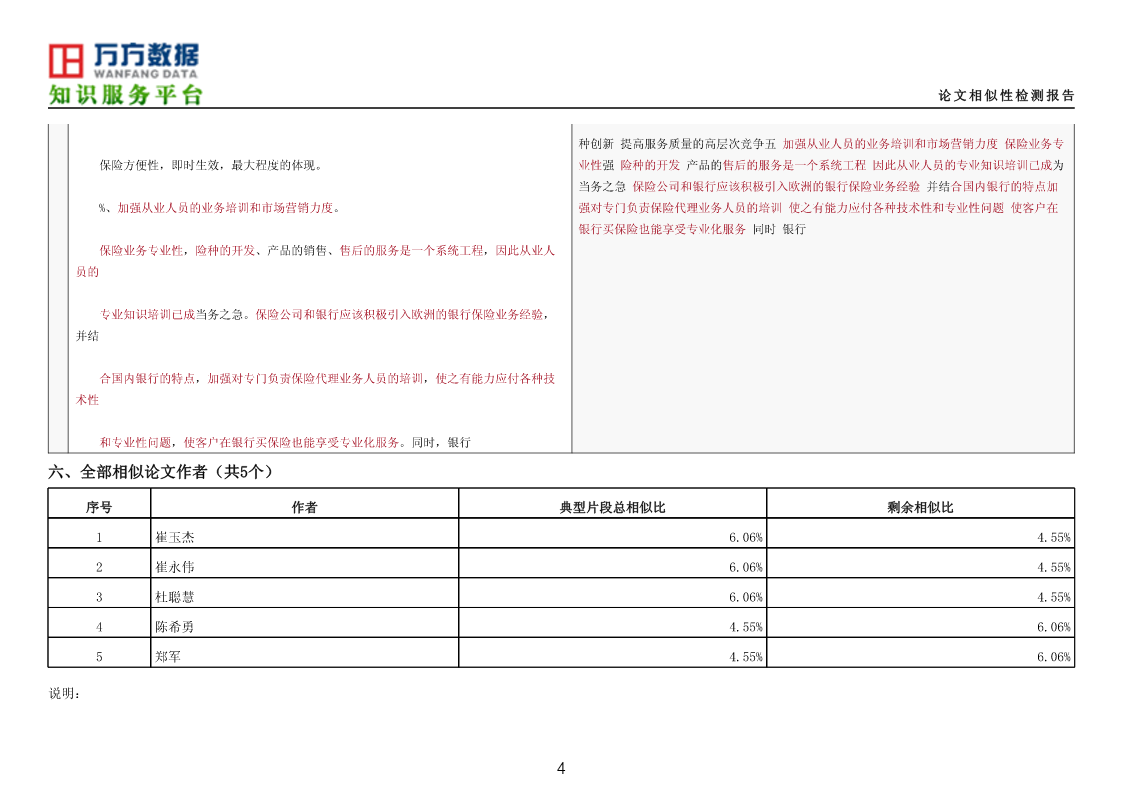Select the right-panel line starting 强对专门负责保险代理
Viewport: 1123px width, 794px height.
click(x=819, y=208)
